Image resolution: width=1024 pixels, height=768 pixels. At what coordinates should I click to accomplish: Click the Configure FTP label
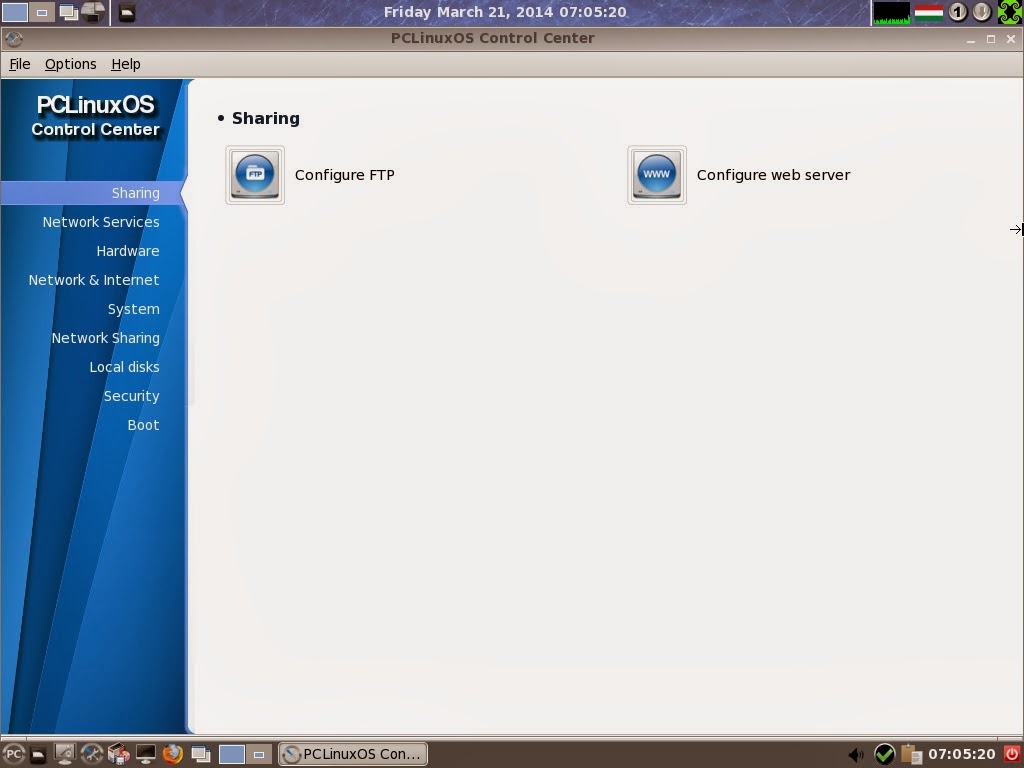click(345, 175)
